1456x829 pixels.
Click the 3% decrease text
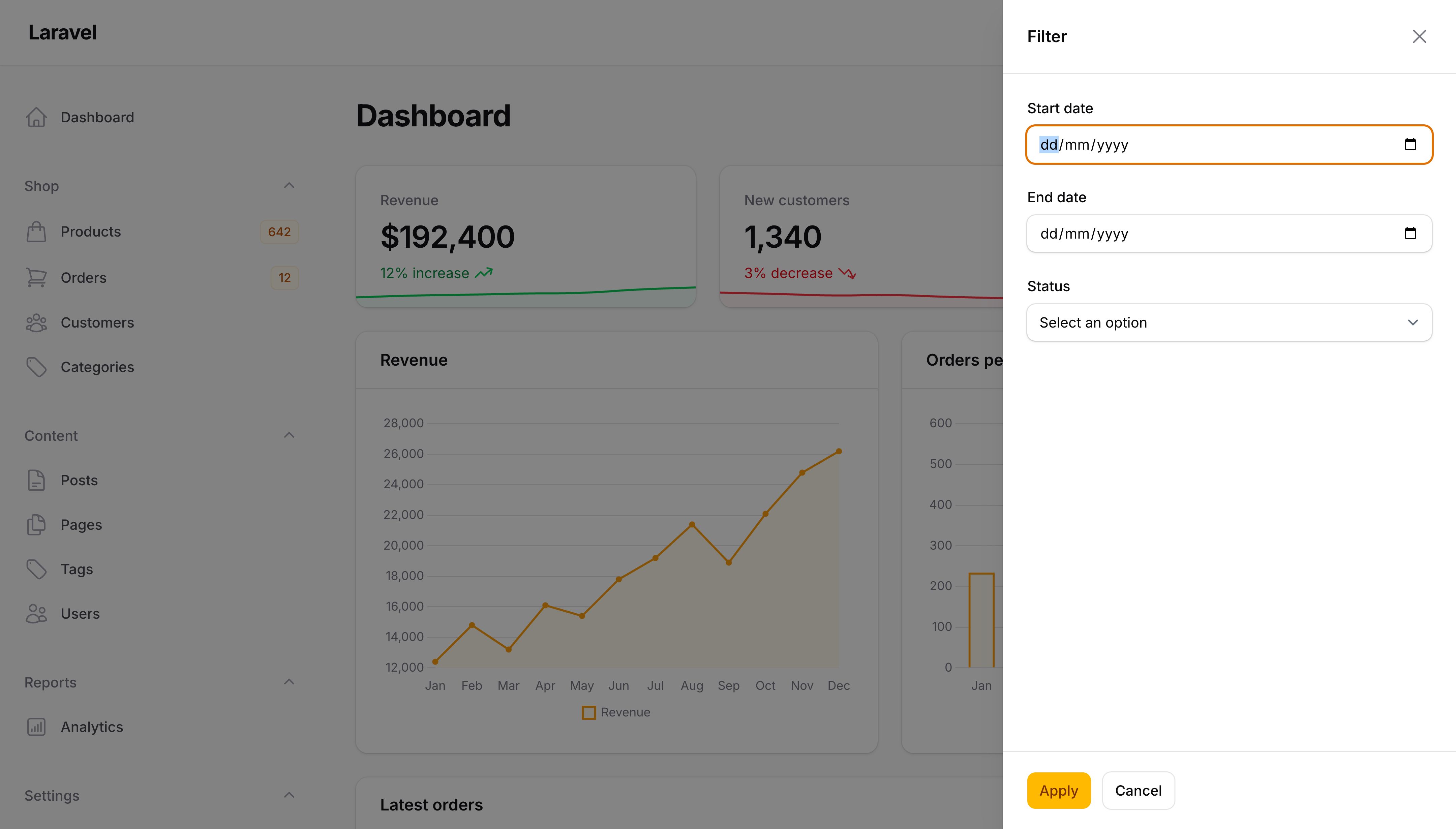[788, 273]
